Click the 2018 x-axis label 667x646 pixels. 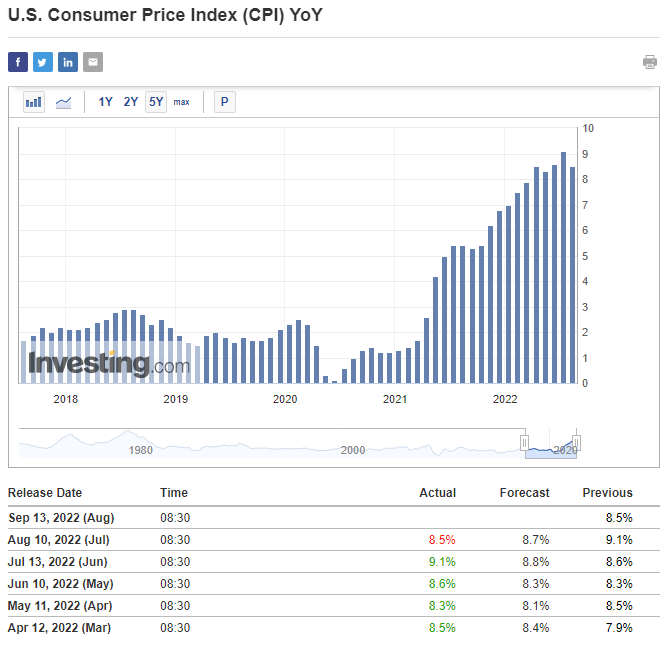[x=66, y=399]
